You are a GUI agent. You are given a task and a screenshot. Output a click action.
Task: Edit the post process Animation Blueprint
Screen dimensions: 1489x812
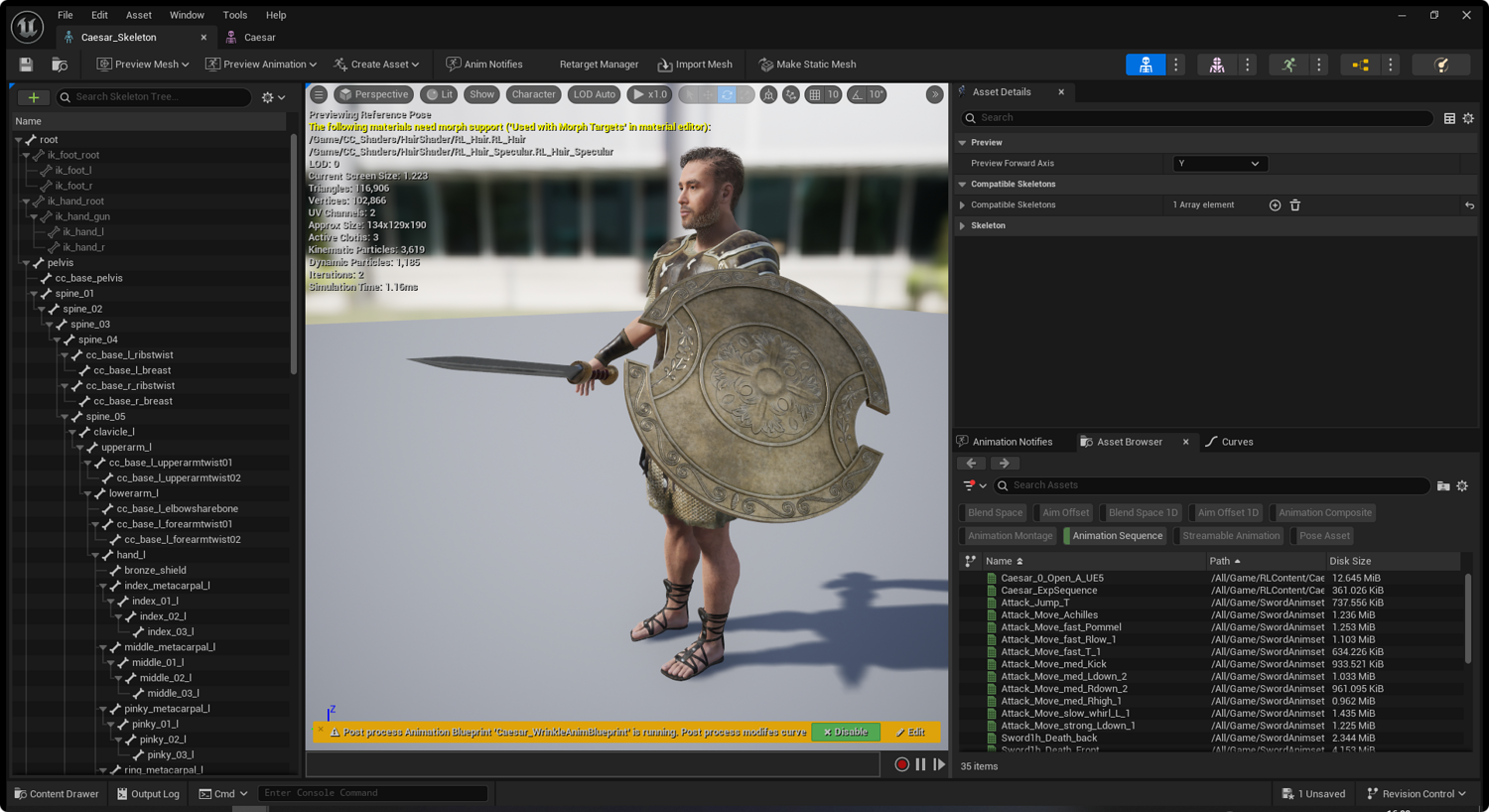pos(910,733)
